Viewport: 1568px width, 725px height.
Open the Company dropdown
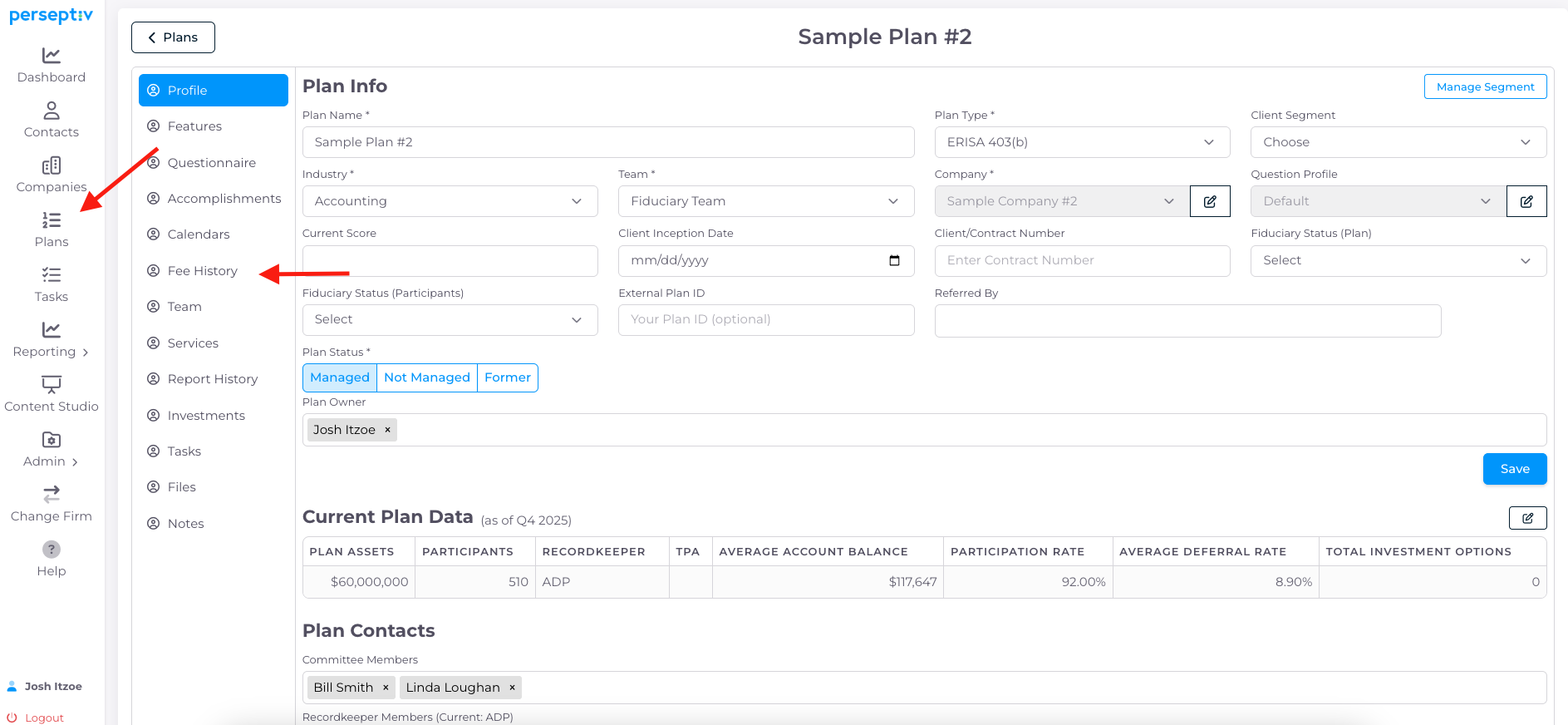1062,201
